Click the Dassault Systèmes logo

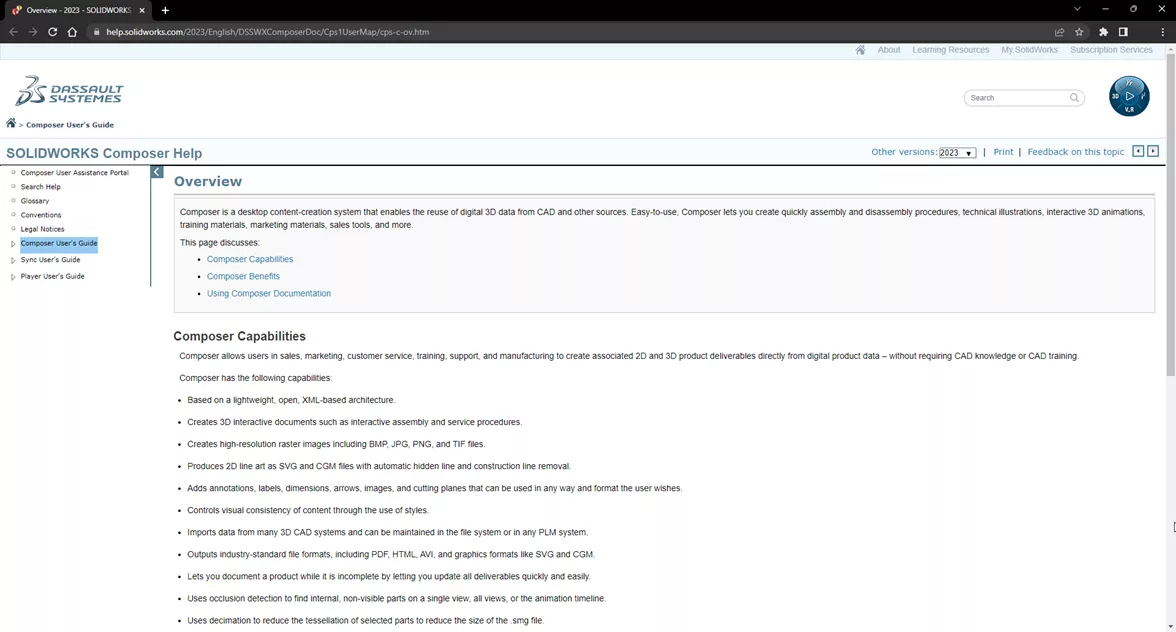(68, 91)
